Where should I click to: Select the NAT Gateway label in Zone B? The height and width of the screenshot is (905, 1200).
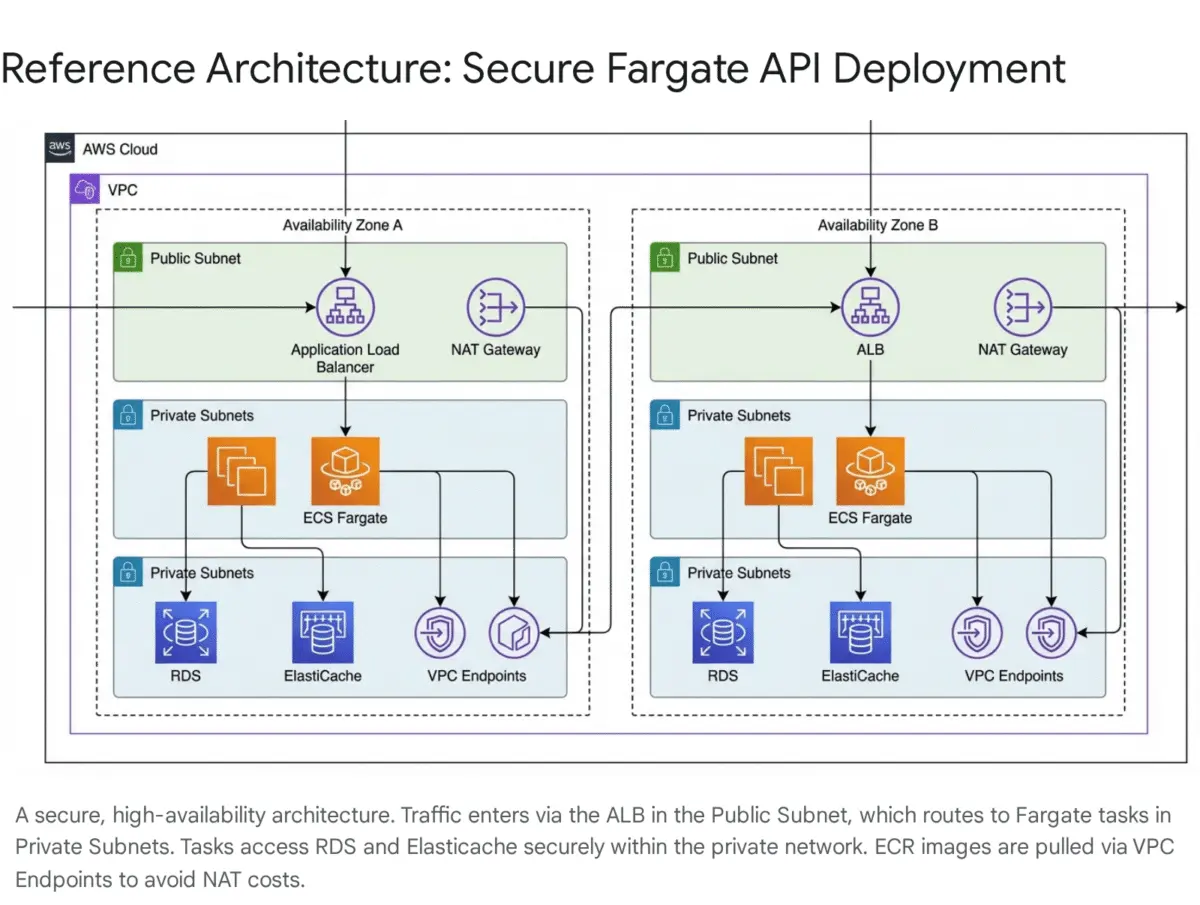(x=1023, y=350)
